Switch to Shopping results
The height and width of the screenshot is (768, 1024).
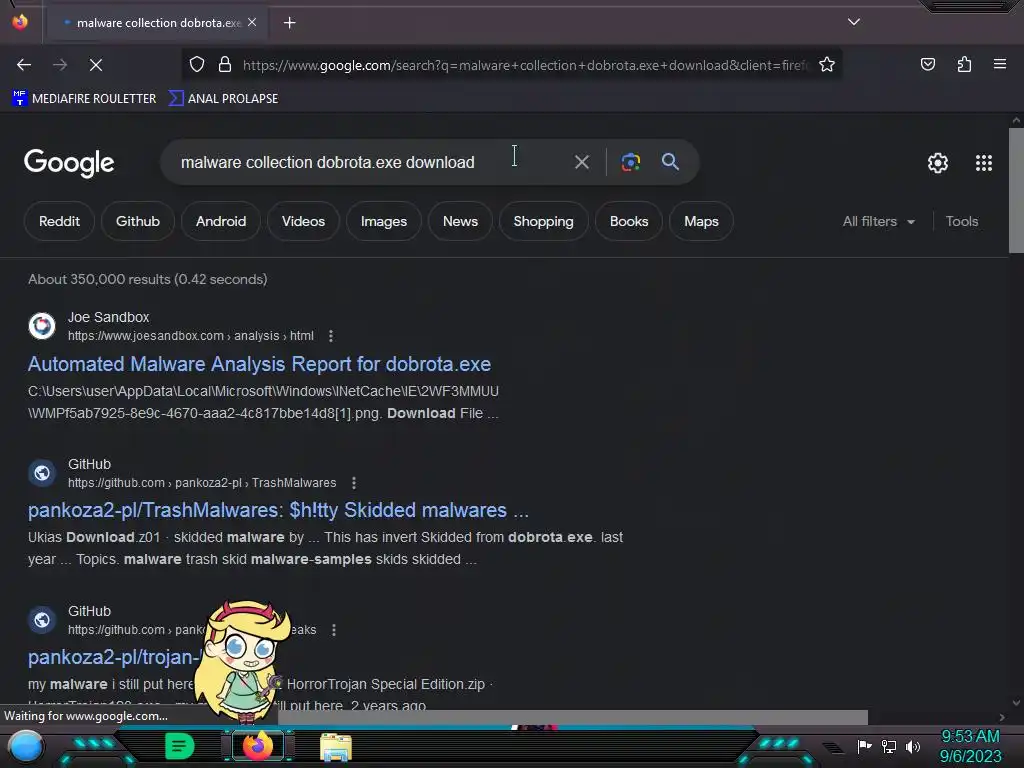(x=543, y=221)
